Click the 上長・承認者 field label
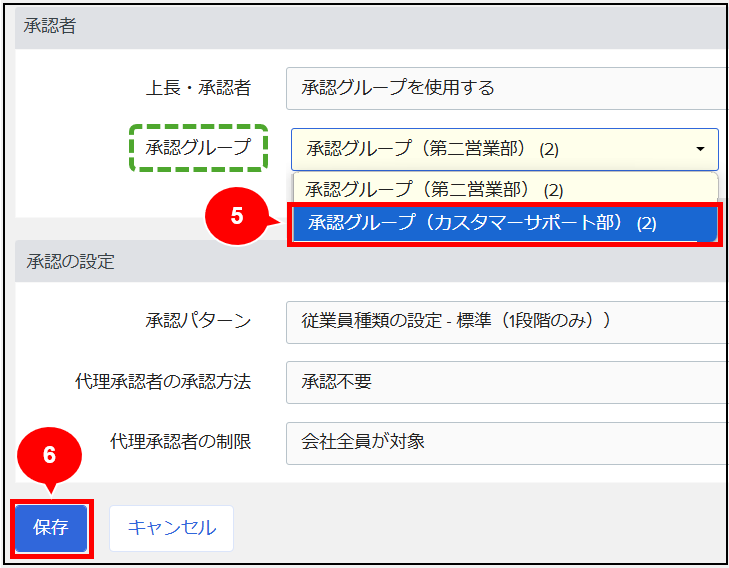Screen dimensions: 729x568 [x=198, y=88]
